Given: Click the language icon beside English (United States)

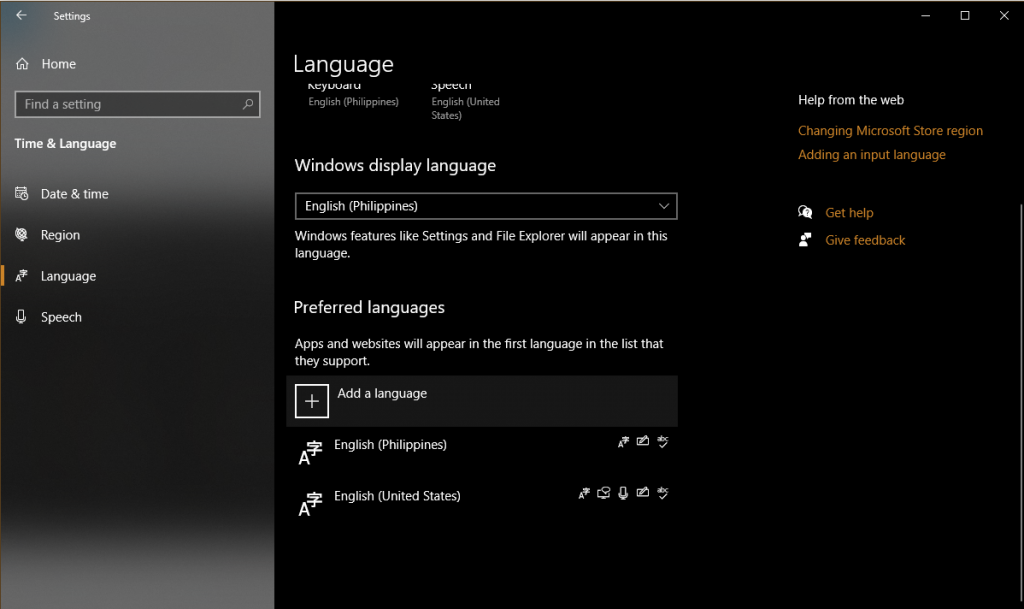Looking at the screenshot, I should tap(310, 505).
